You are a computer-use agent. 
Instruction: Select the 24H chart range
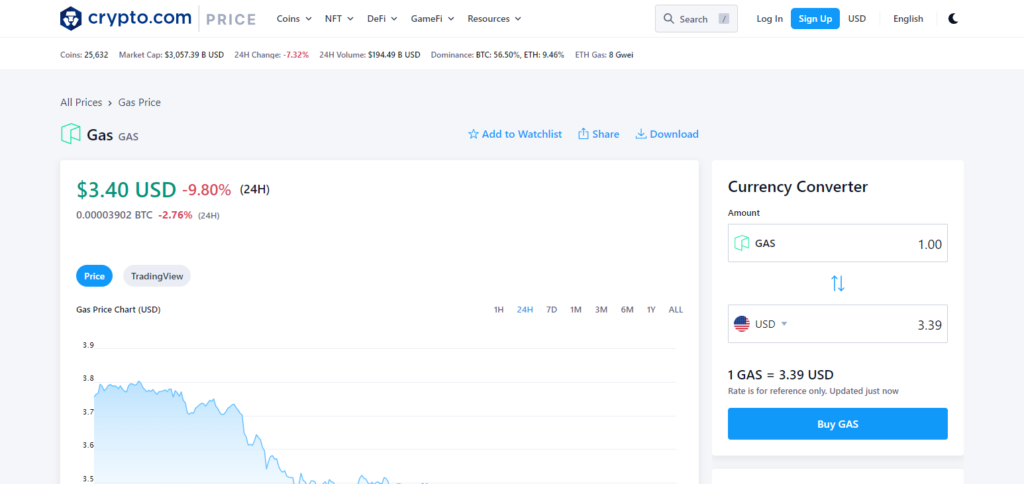(x=525, y=310)
